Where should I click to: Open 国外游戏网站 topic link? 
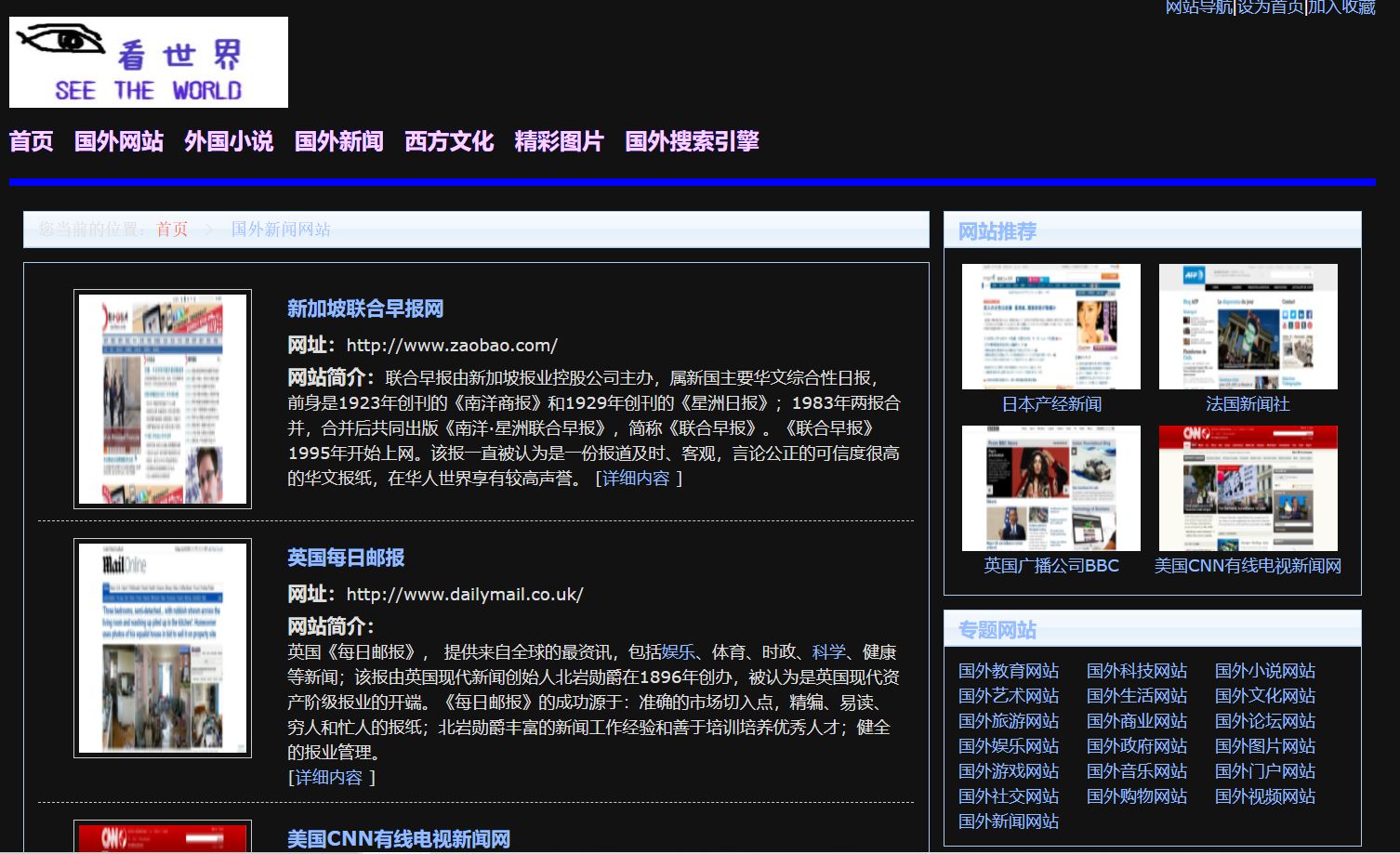coord(1009,771)
